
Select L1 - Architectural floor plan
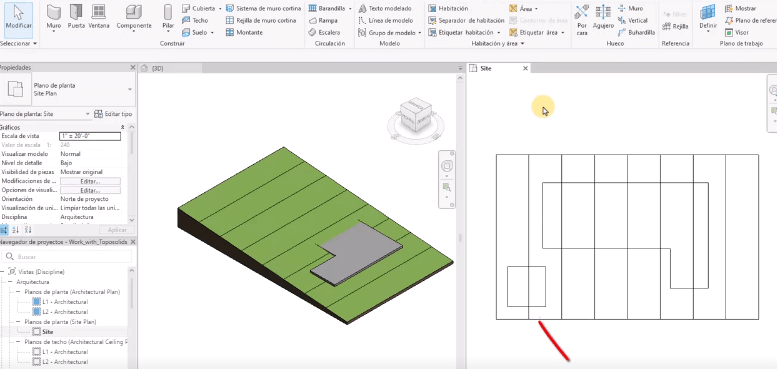click(x=60, y=302)
